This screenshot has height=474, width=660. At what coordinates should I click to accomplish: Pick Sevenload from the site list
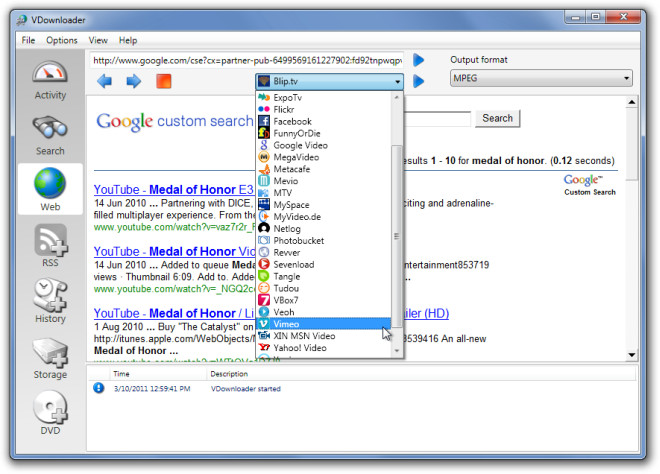pos(324,264)
